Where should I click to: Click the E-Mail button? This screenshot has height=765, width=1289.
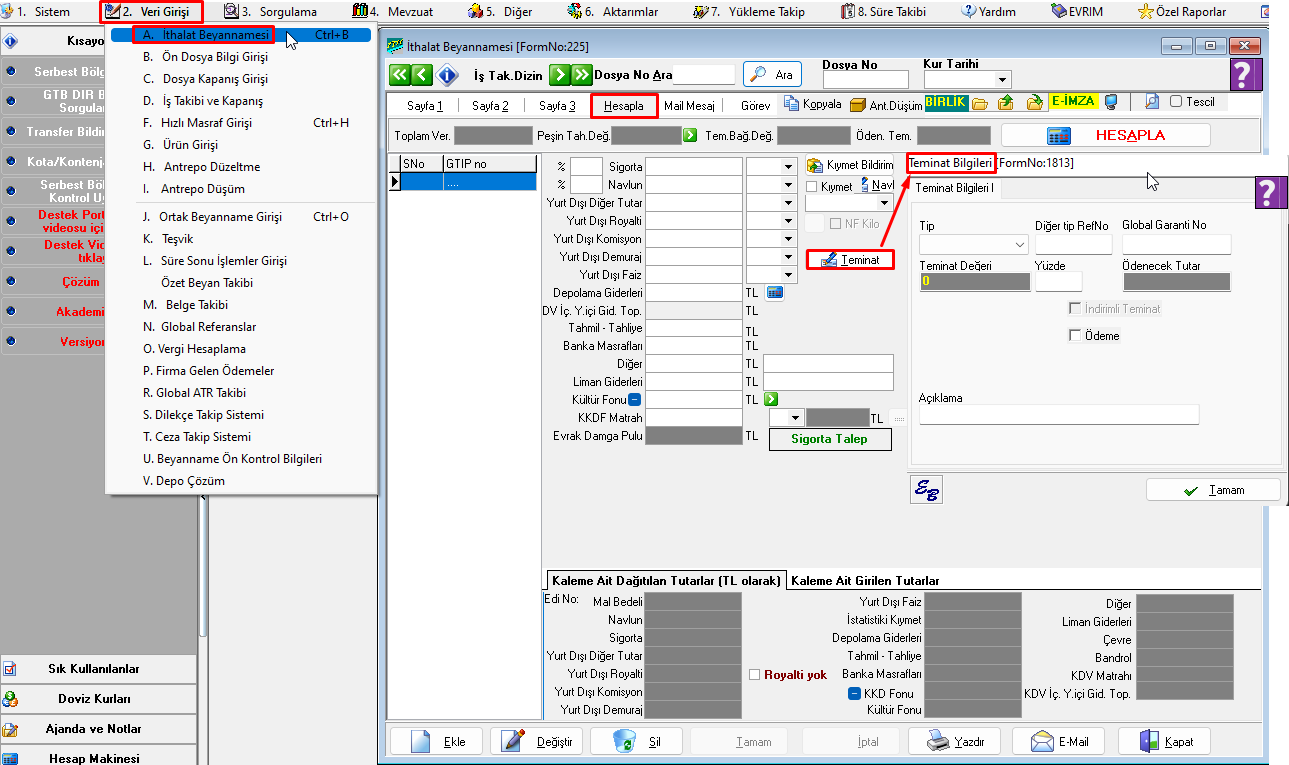point(1060,741)
